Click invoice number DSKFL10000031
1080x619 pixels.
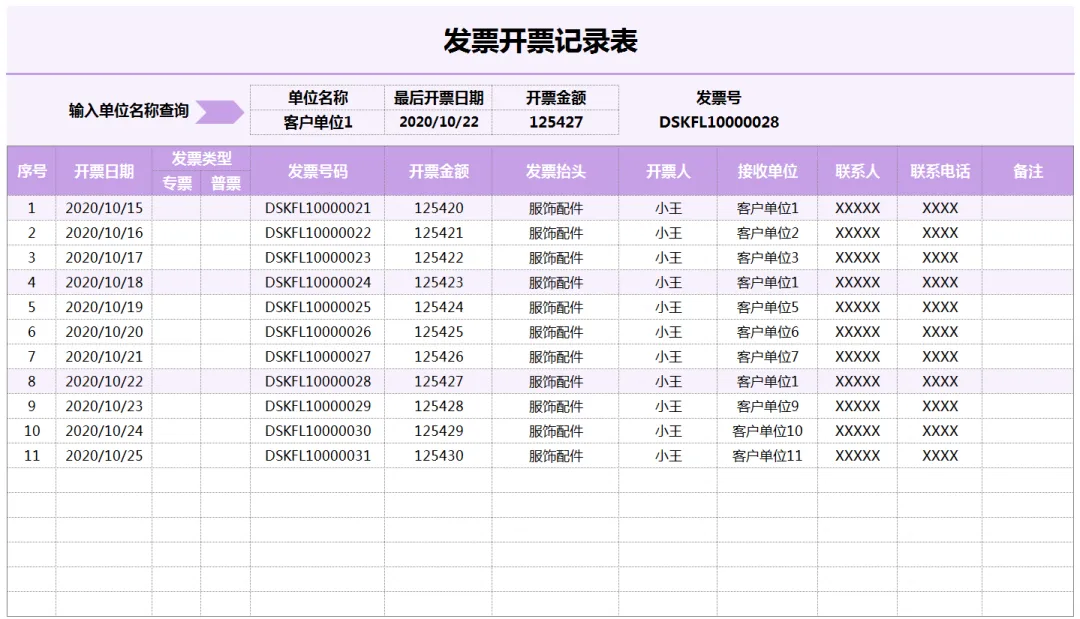point(318,456)
